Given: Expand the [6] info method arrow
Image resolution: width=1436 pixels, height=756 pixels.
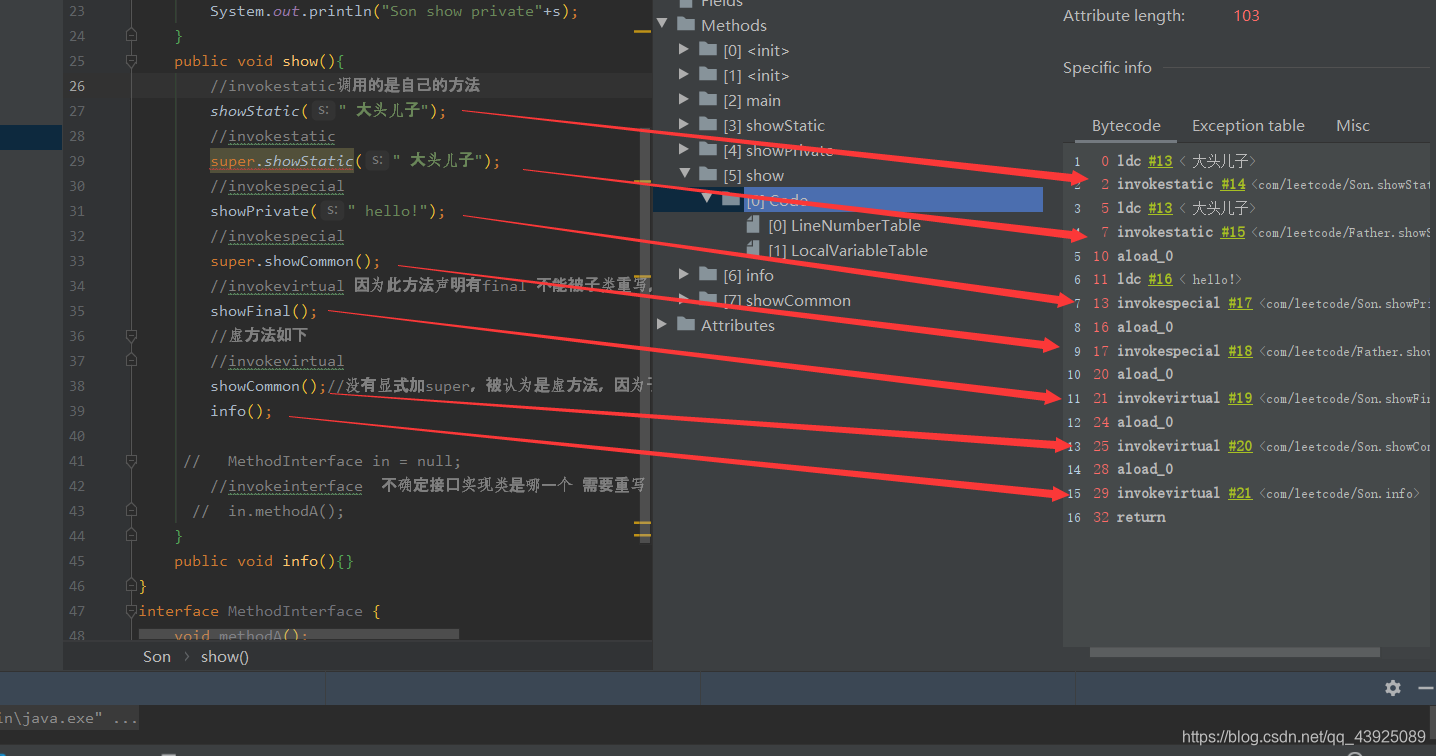Looking at the screenshot, I should tap(684, 275).
